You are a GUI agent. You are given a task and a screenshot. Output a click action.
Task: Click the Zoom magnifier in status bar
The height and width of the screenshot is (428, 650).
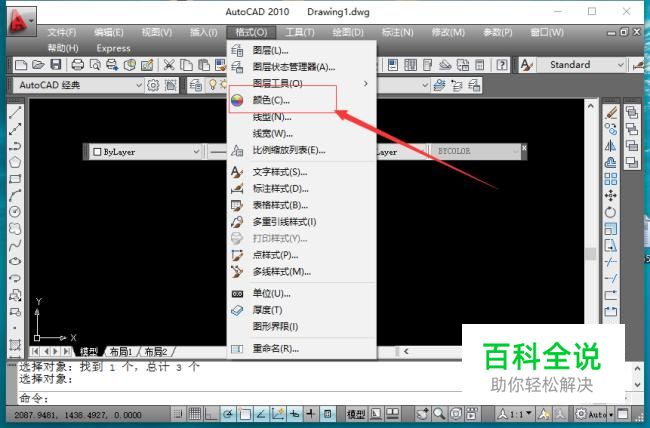[439, 413]
